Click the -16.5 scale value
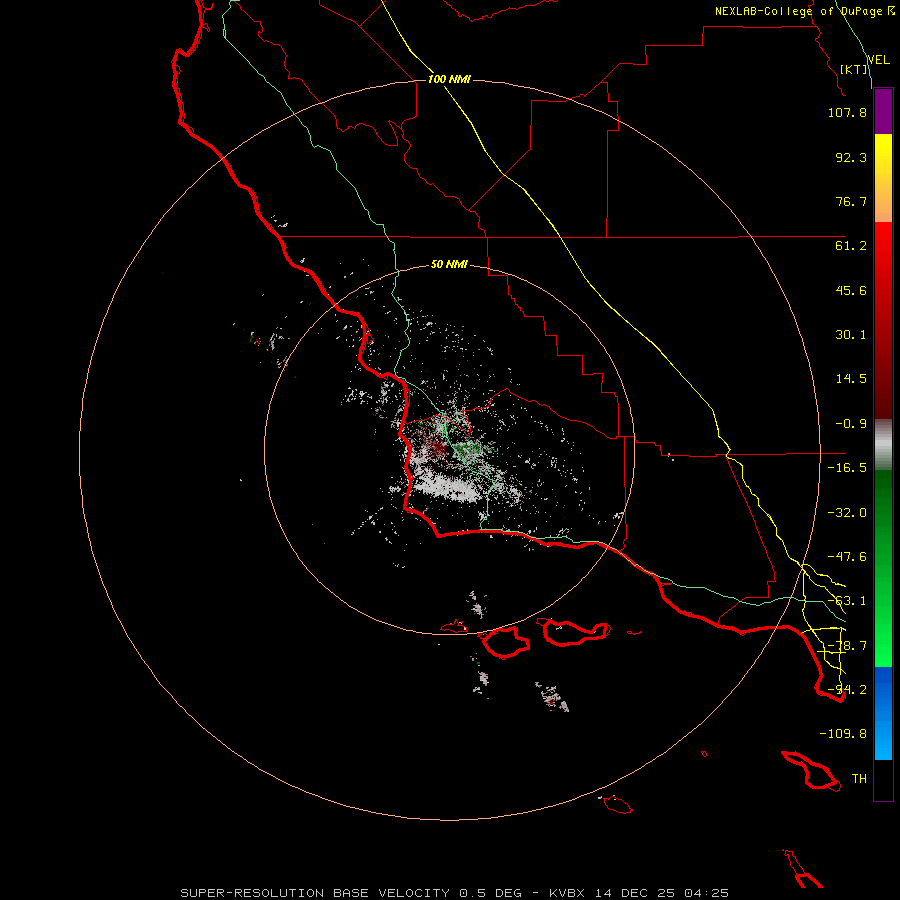This screenshot has height=900, width=900. click(847, 468)
